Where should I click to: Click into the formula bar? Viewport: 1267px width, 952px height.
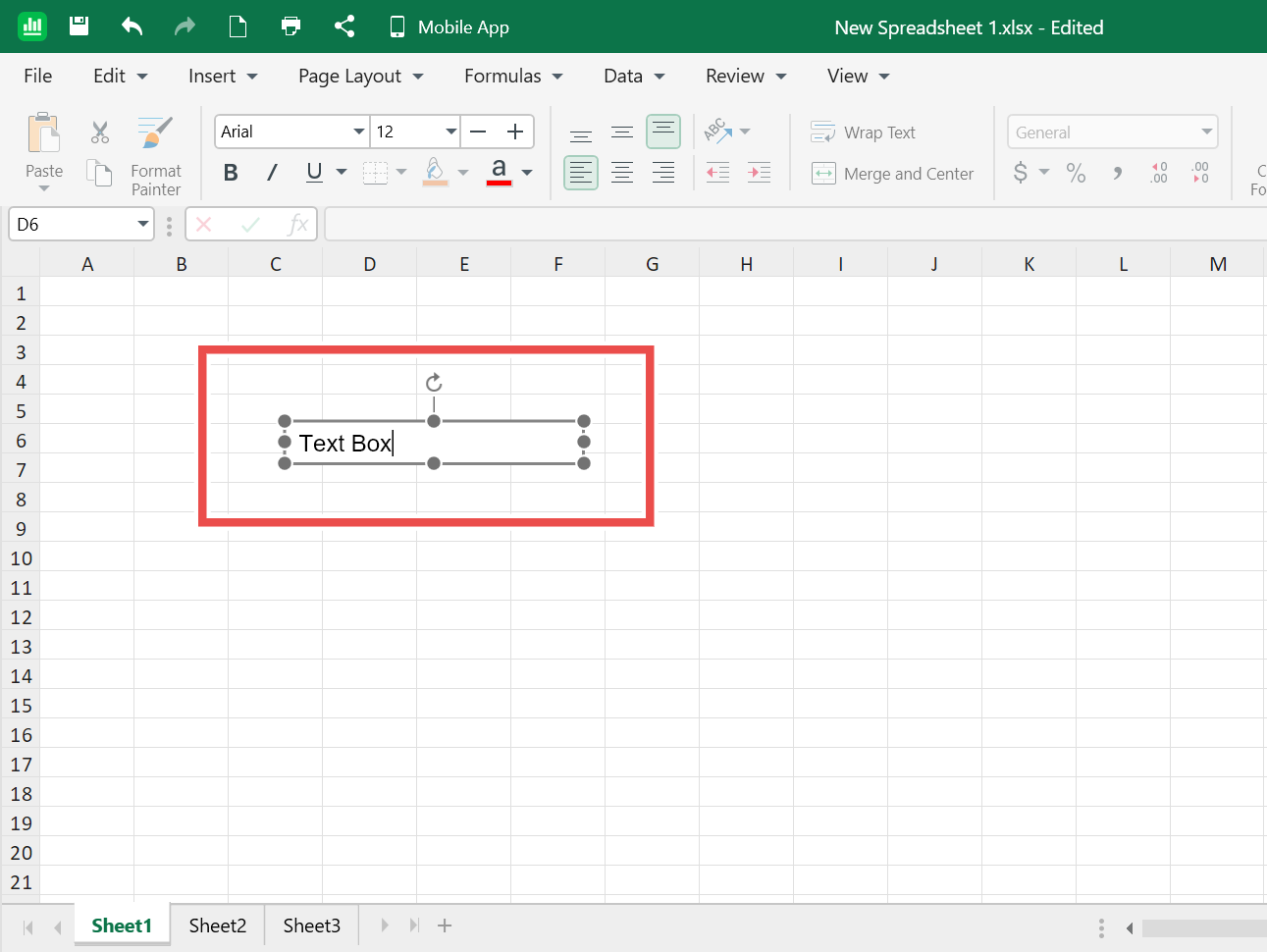point(795,225)
